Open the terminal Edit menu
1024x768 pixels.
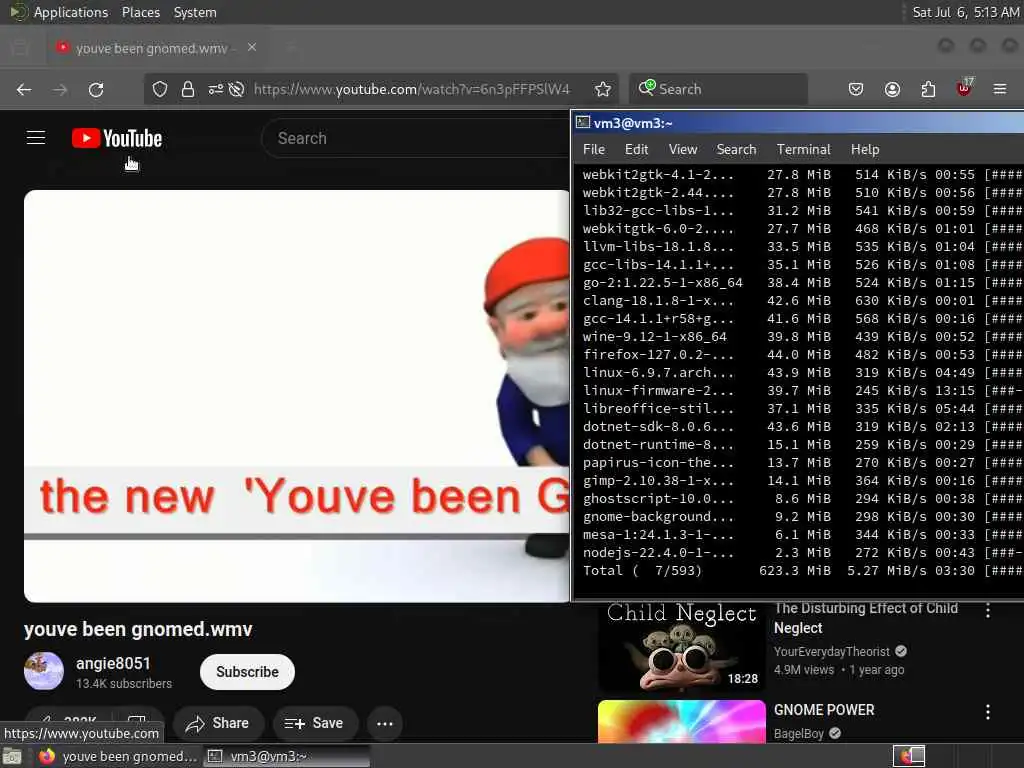tap(636, 150)
